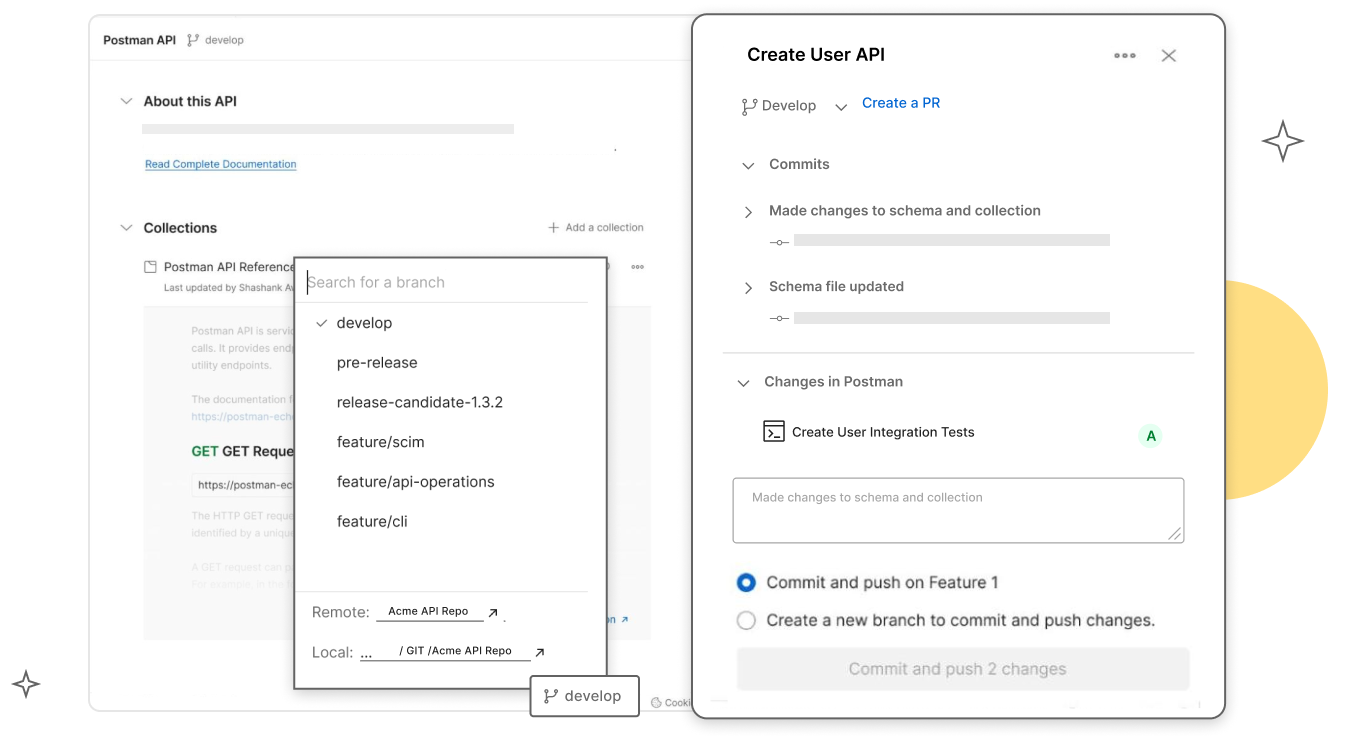Select 'Create a new branch' radio option

click(746, 620)
